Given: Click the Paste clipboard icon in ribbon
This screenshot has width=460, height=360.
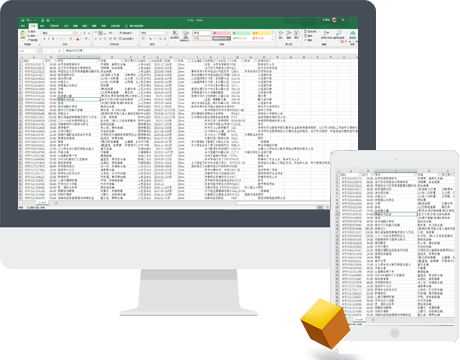Looking at the screenshot, I should (x=23, y=34).
